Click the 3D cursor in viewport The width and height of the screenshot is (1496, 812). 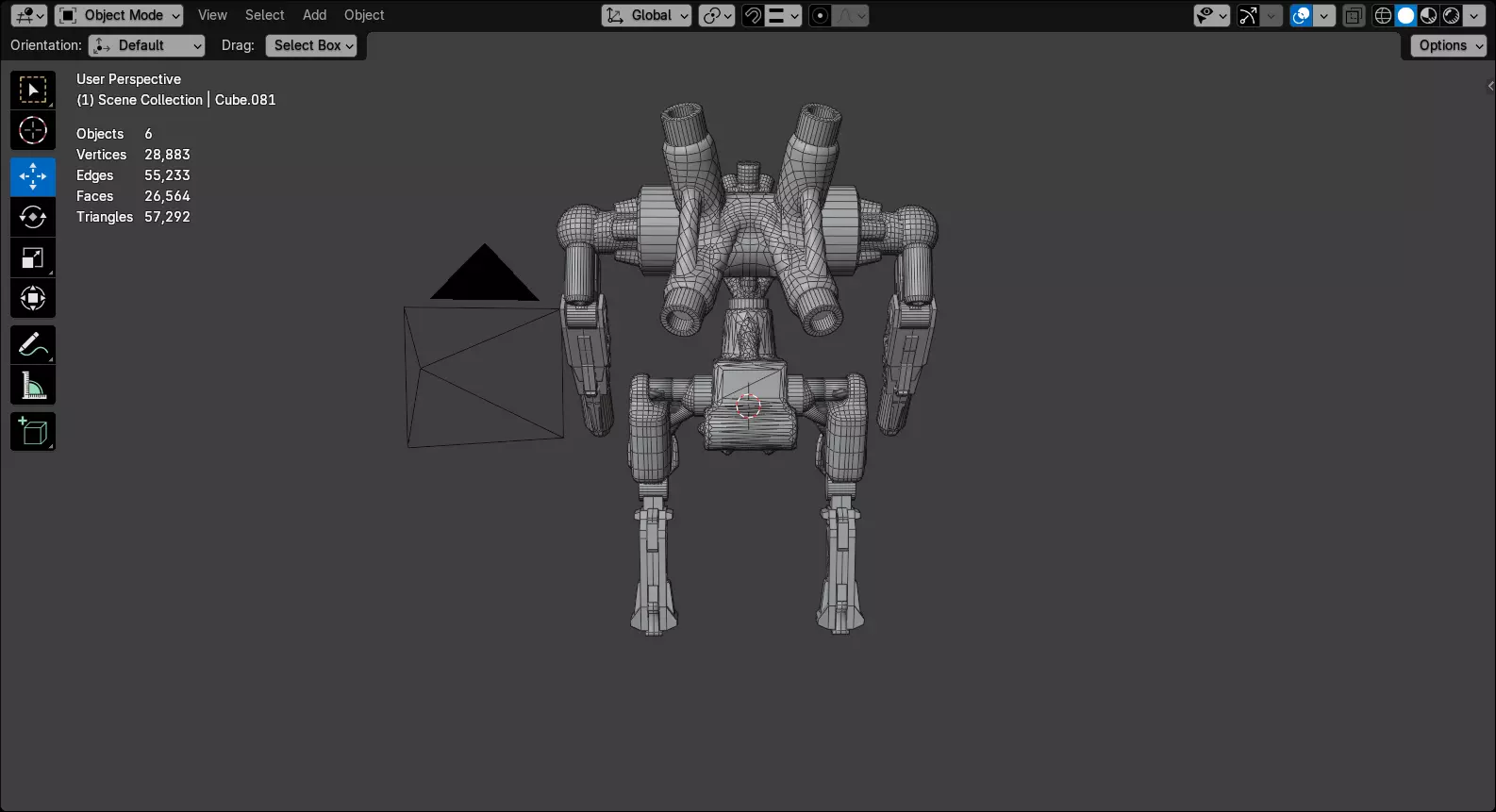748,406
